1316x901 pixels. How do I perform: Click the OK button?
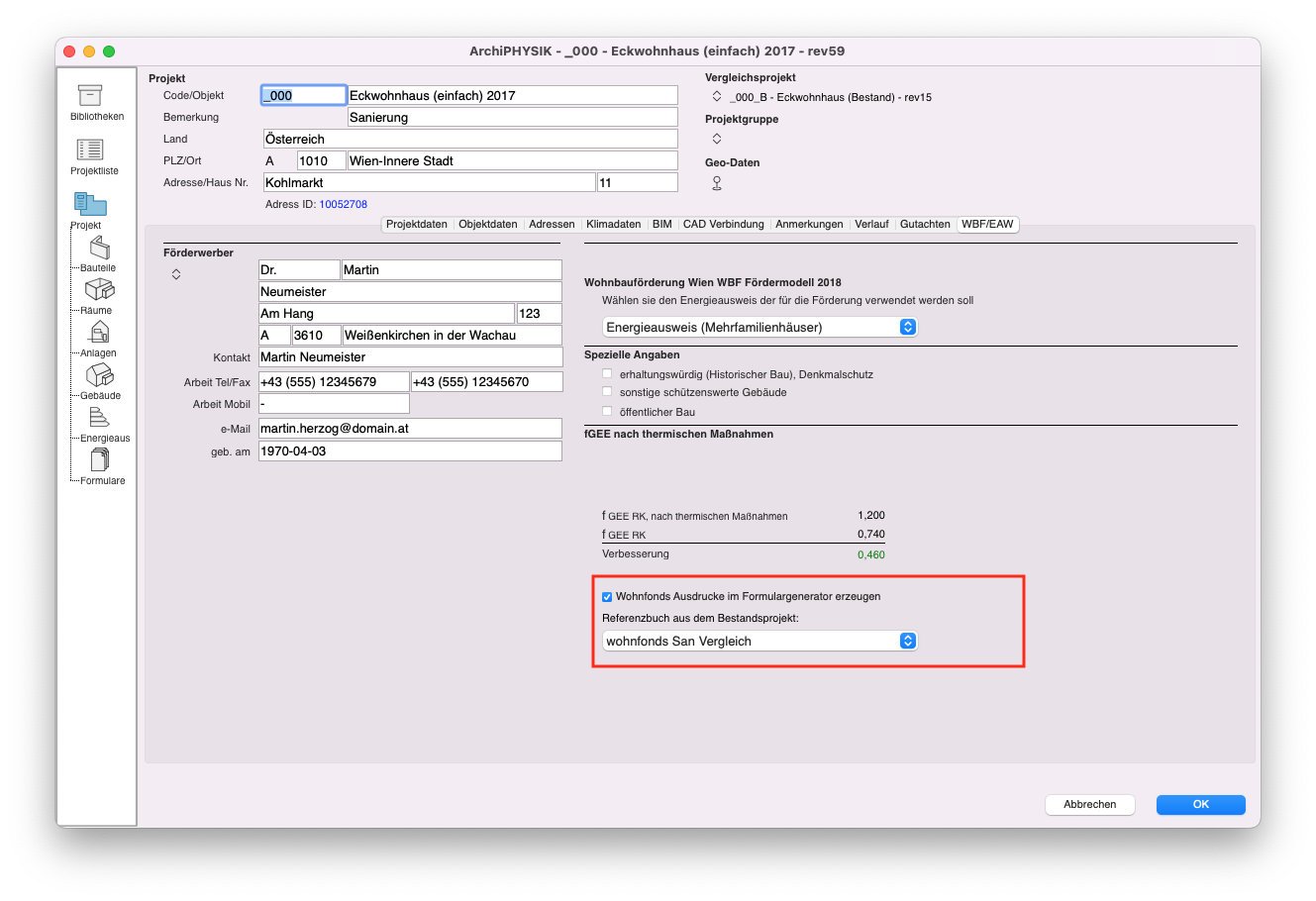tap(1201, 805)
